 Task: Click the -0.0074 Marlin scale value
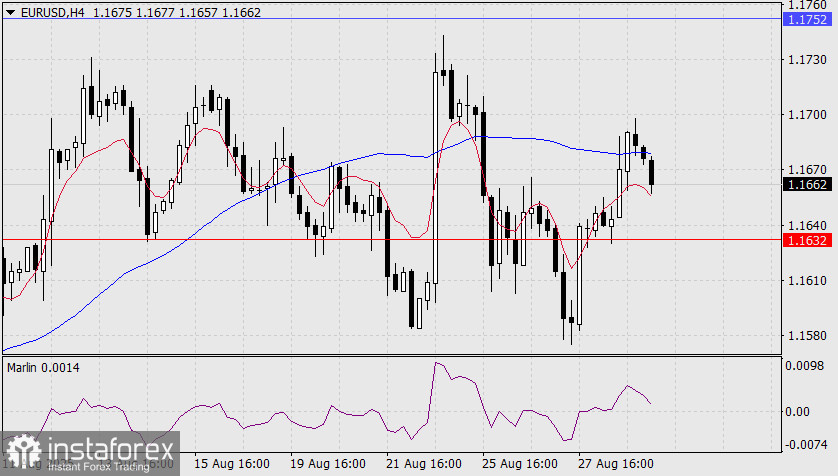(807, 444)
